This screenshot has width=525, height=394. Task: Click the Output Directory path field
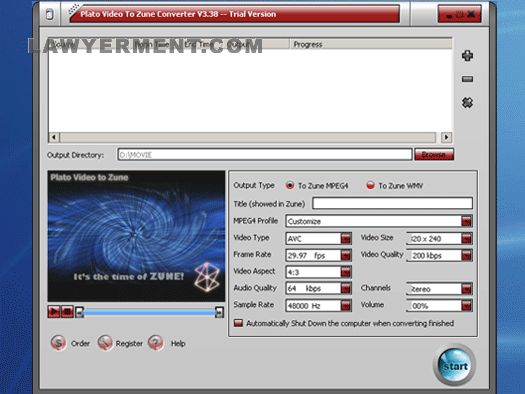[265, 155]
